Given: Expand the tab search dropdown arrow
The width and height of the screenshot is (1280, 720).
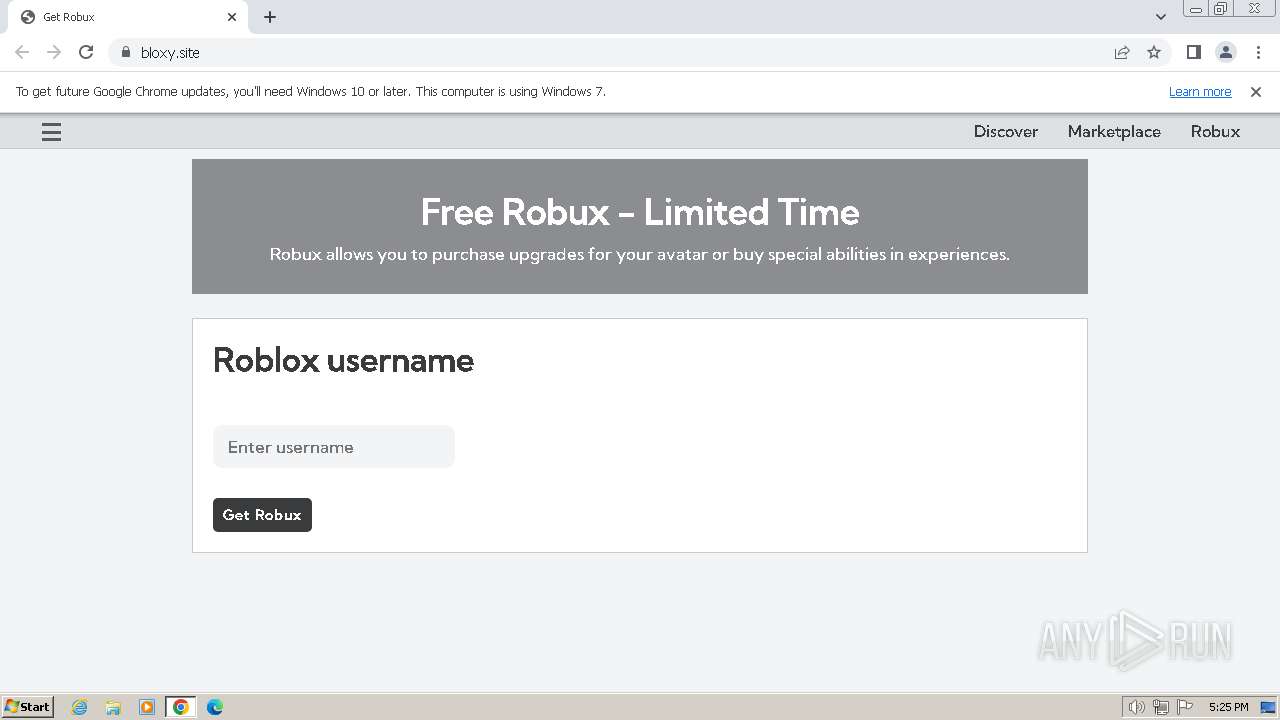Looking at the screenshot, I should coord(1161,17).
